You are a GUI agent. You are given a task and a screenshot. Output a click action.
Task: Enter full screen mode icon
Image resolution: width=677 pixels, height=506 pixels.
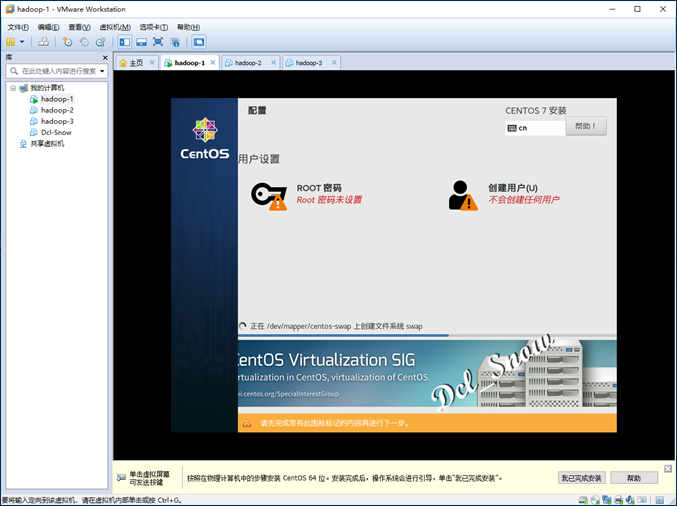point(158,42)
